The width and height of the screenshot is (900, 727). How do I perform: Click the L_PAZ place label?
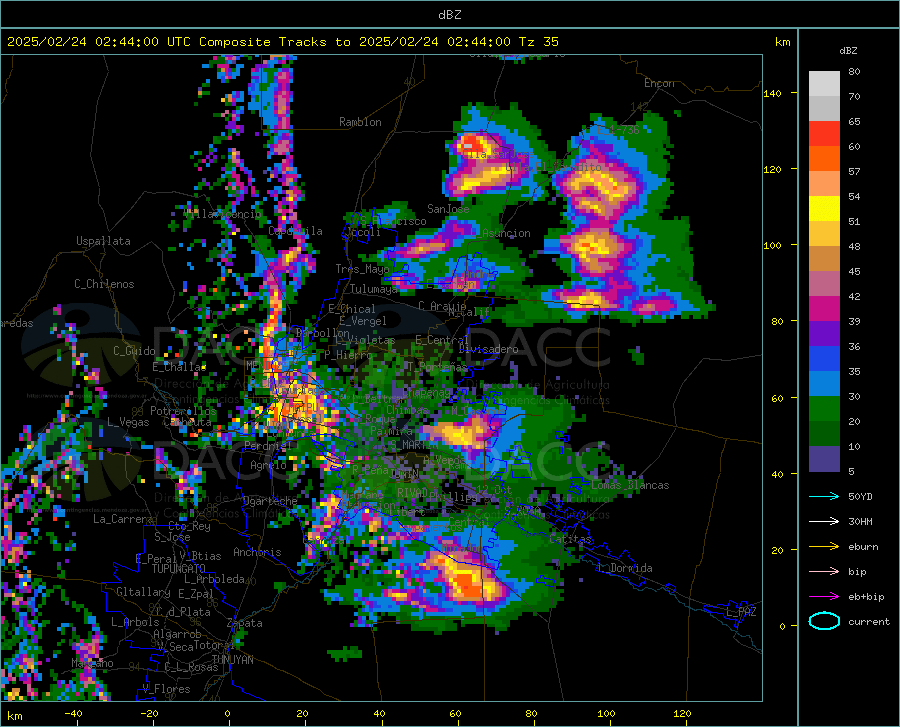click(x=741, y=612)
